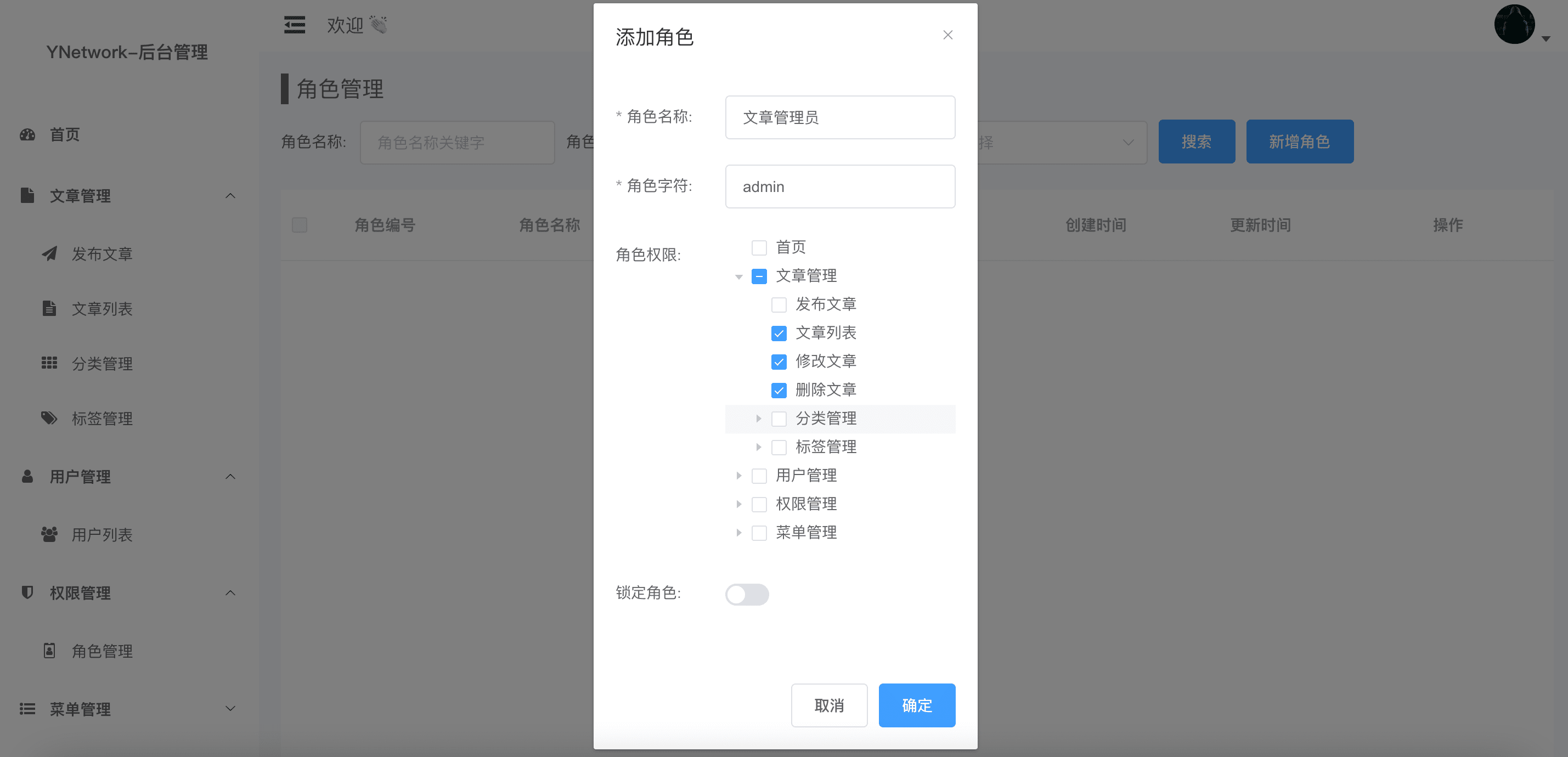This screenshot has width=1568, height=757.
Task: Open the 菜单管理 sidebar menu
Action: (79, 709)
